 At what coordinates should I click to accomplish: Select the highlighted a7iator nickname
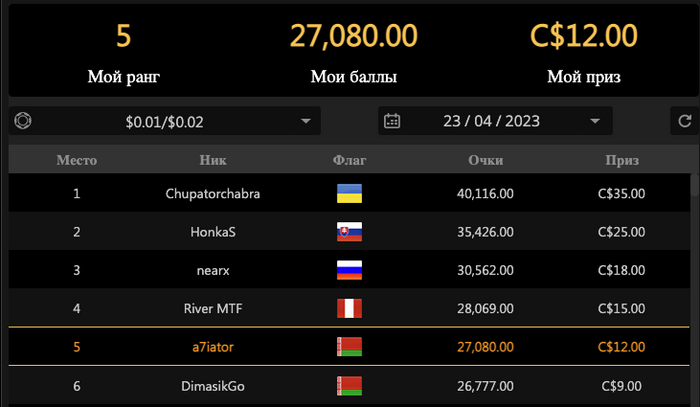(212, 346)
